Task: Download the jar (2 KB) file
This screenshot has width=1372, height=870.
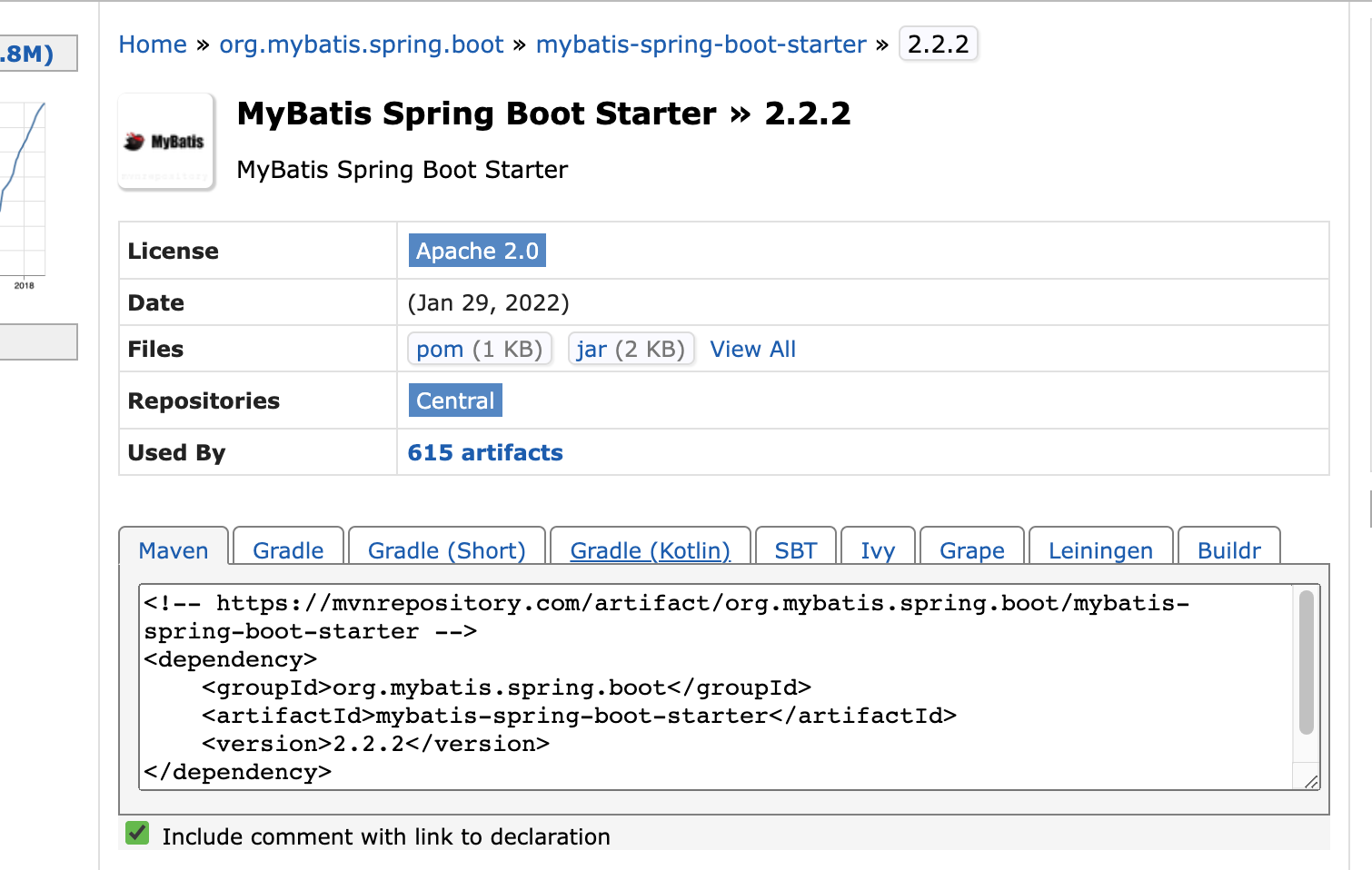Action: coord(630,349)
